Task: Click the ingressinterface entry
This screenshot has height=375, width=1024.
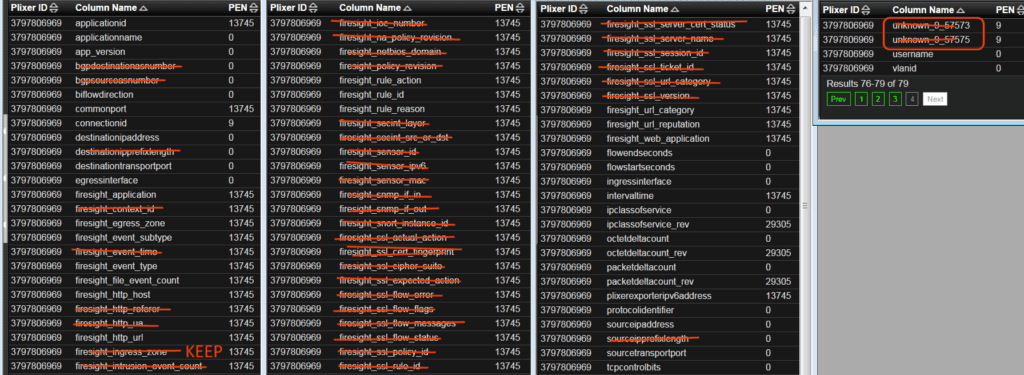Action: pos(639,182)
